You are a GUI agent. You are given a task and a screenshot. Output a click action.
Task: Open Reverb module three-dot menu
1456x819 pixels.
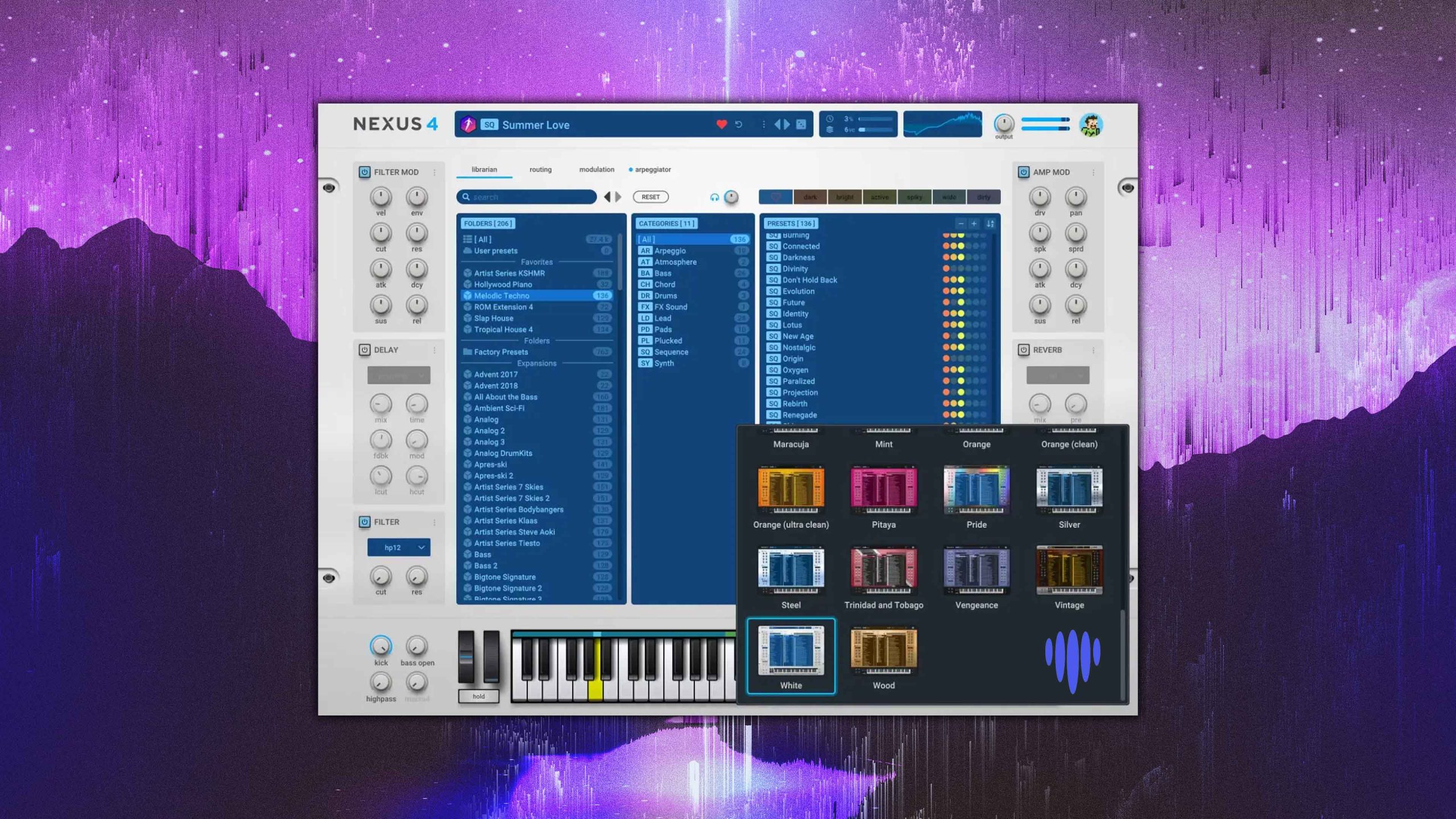click(1093, 350)
